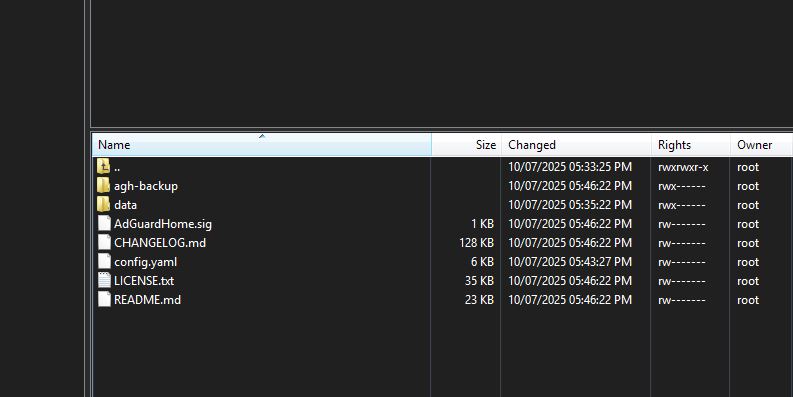Viewport: 793px width, 397px height.
Task: Click the AdGuardHome.sig file icon
Action: click(104, 224)
